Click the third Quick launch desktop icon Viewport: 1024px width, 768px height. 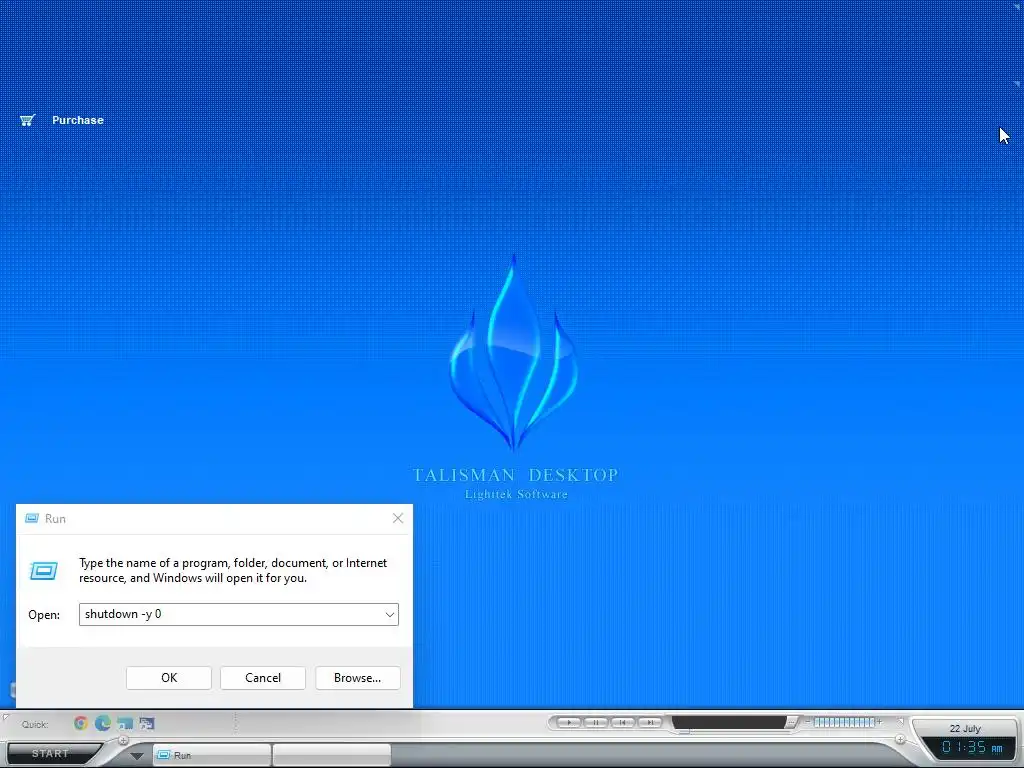tap(125, 724)
